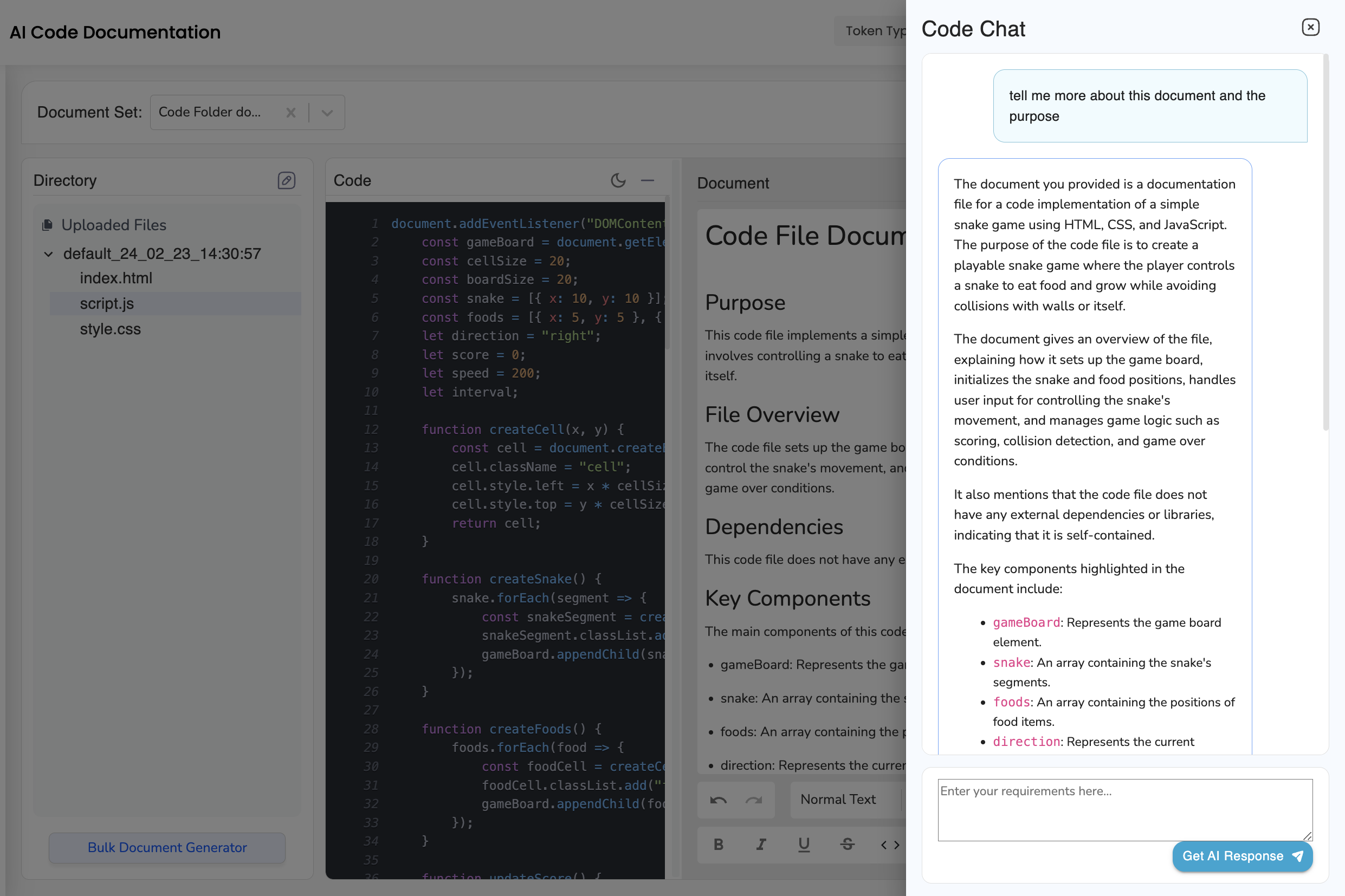Click the undo arrow in document toolbar

(x=718, y=800)
